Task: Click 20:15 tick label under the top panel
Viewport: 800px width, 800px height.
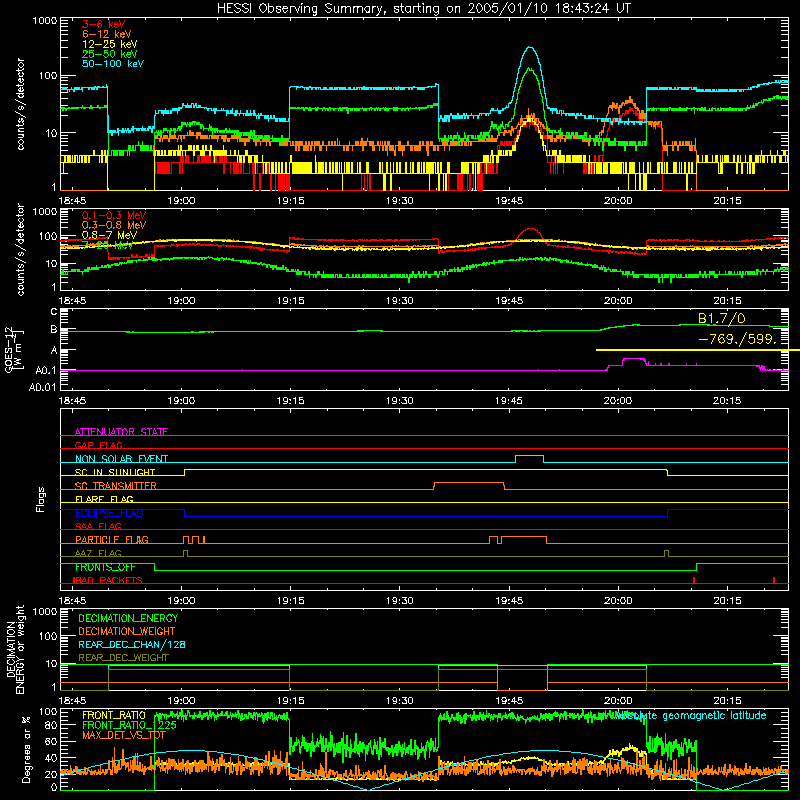Action: pos(727,201)
